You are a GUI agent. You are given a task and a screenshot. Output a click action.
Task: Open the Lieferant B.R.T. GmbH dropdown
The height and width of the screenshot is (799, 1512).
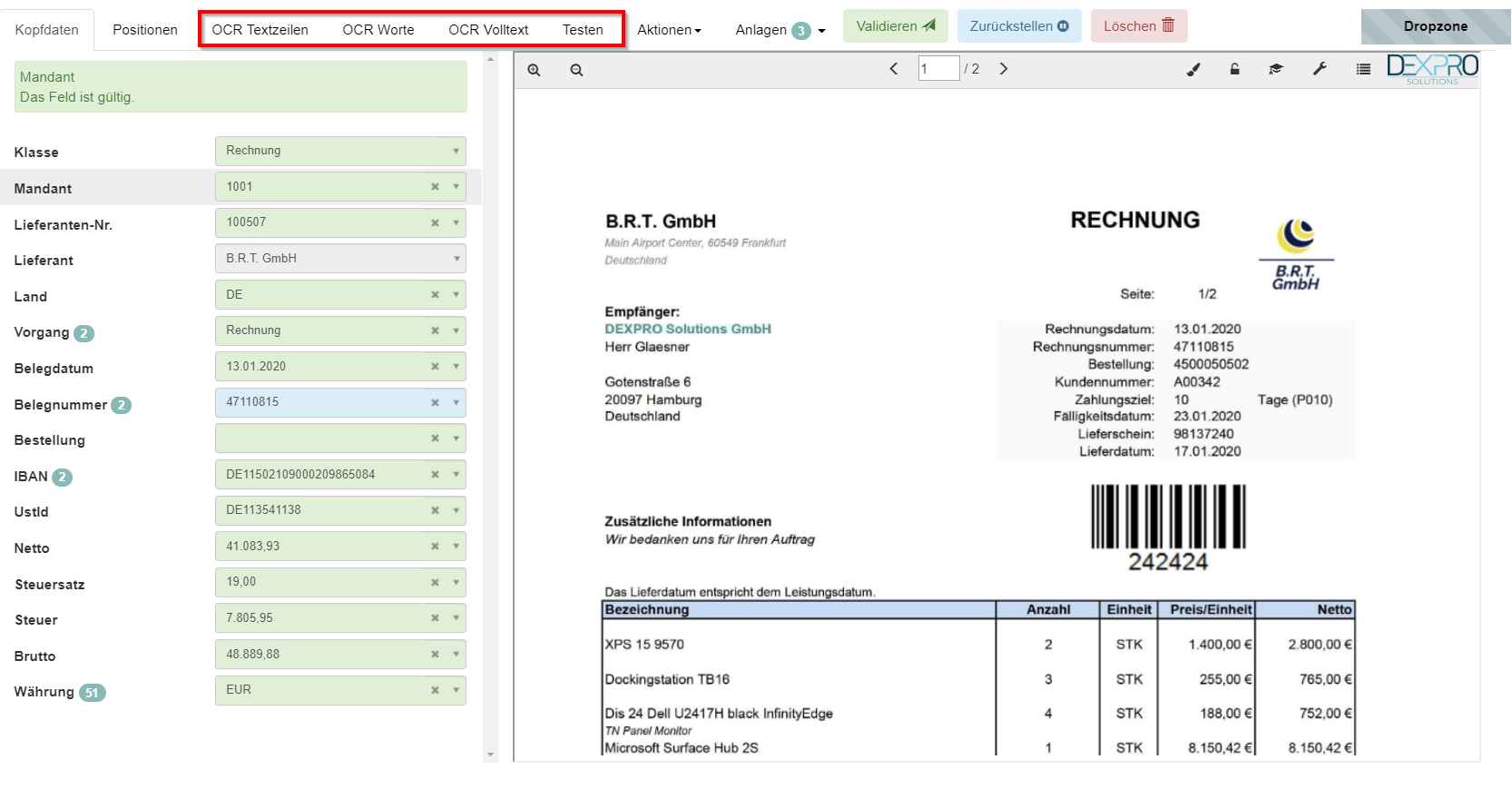pyautogui.click(x=340, y=259)
